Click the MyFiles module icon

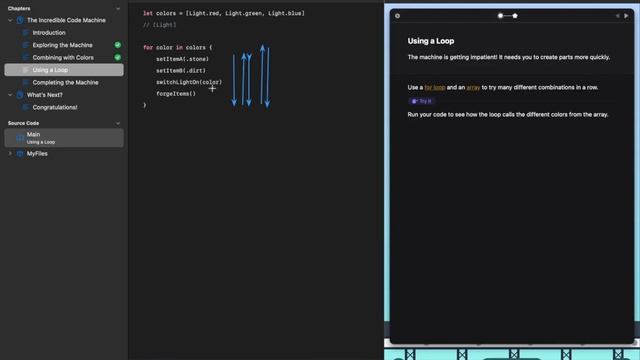tap(20, 154)
